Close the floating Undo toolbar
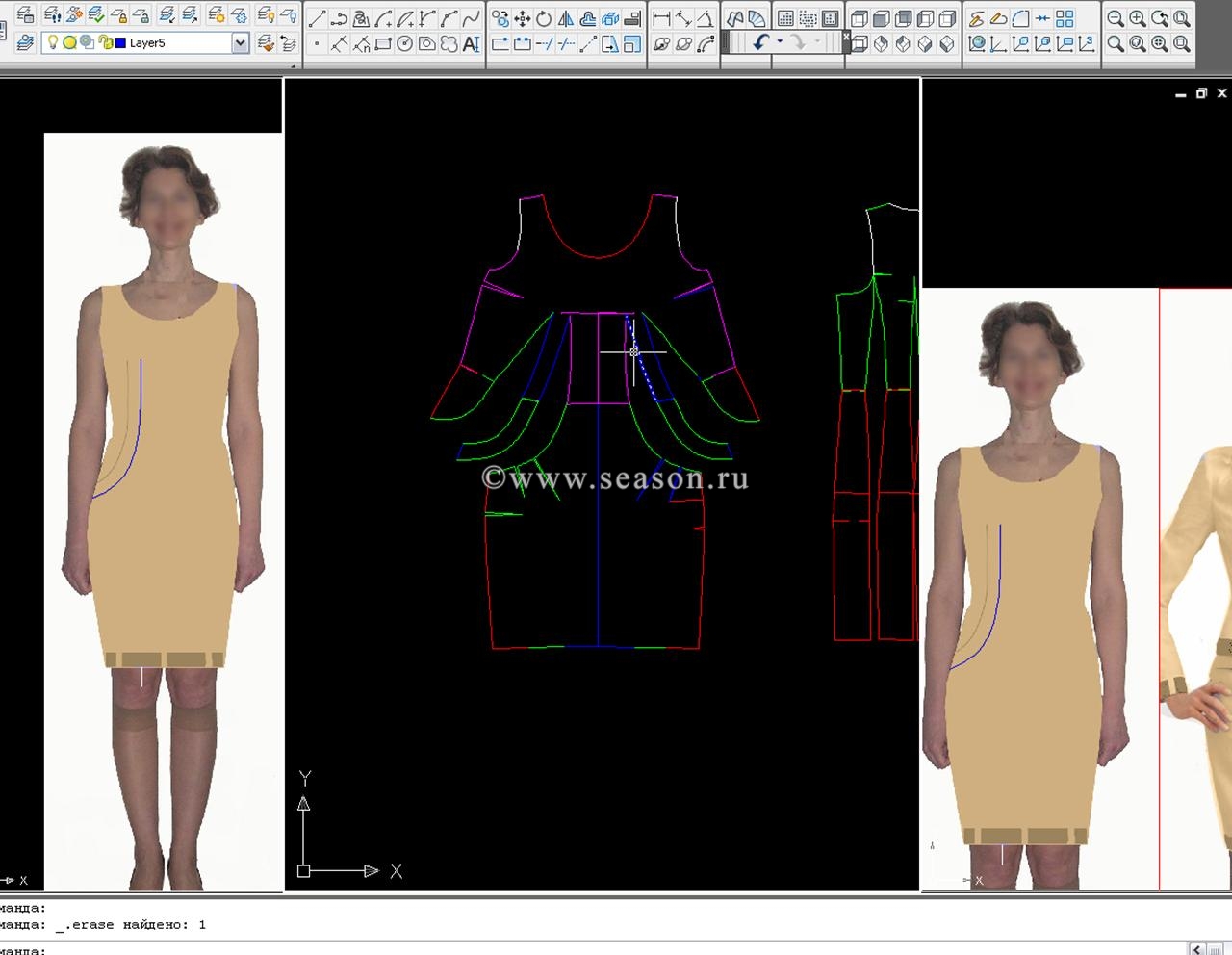 pos(846,37)
